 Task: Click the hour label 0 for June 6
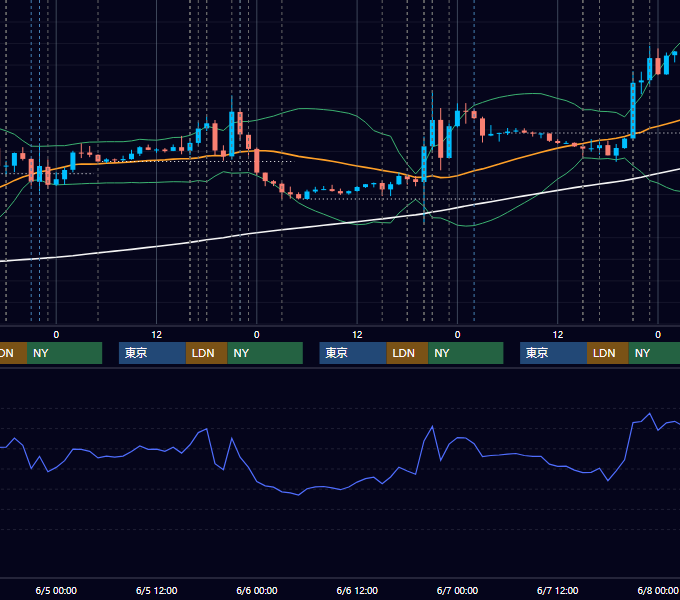[257, 335]
